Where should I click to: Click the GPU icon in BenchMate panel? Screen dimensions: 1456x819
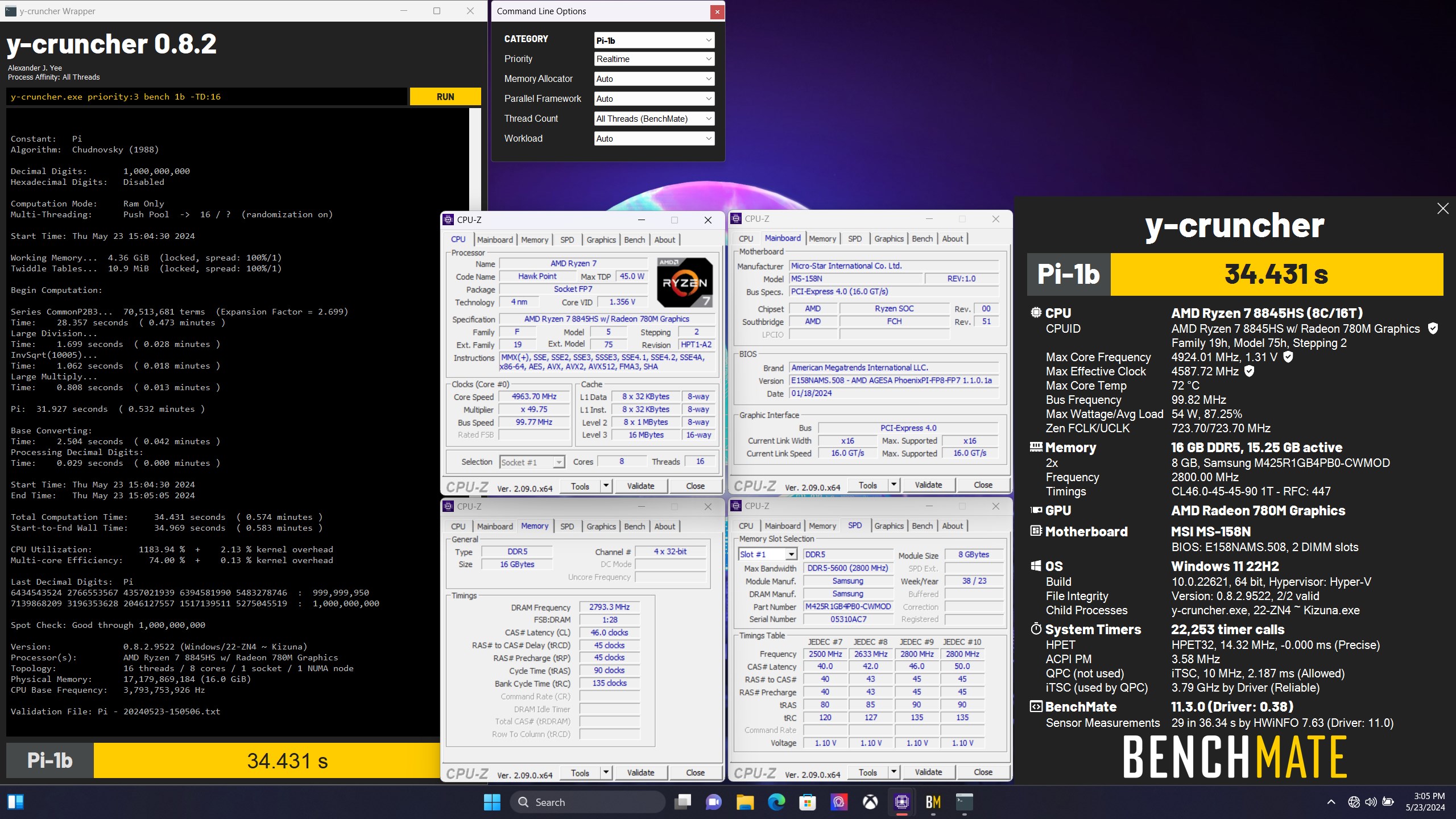point(1036,511)
